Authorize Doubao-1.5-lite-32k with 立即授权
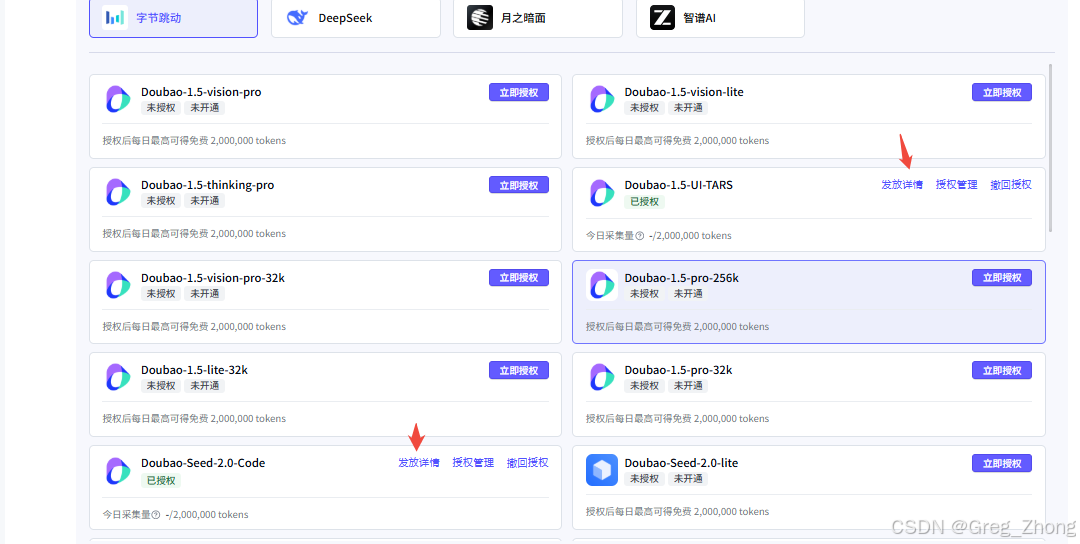Viewport: 1080px width, 544px height. pyautogui.click(x=519, y=370)
